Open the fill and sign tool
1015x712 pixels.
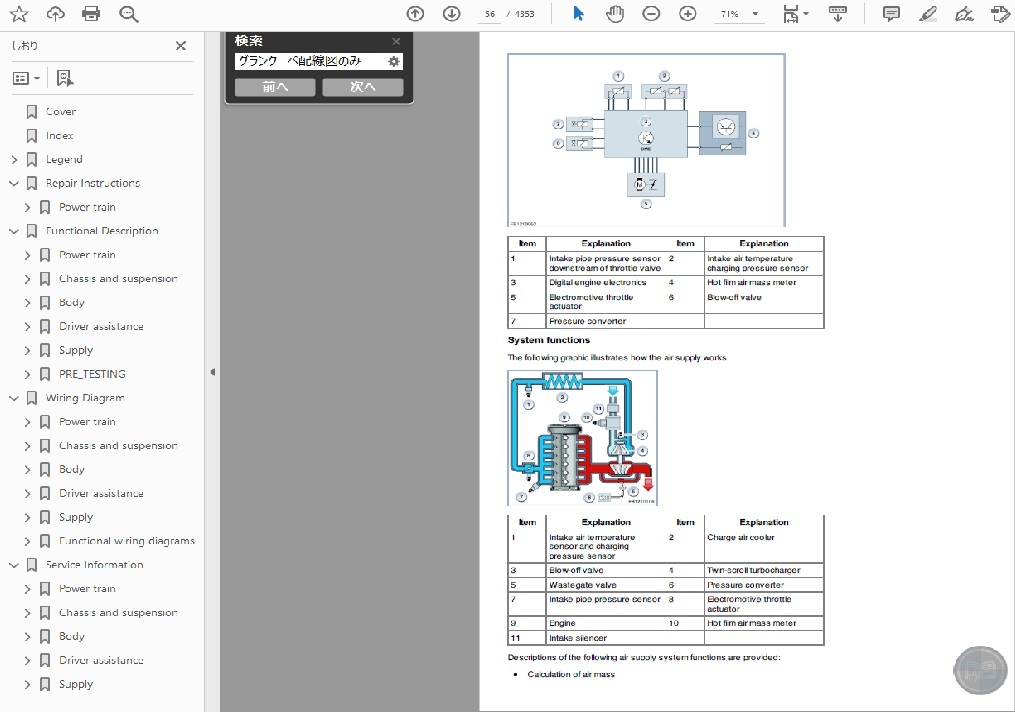click(965, 14)
